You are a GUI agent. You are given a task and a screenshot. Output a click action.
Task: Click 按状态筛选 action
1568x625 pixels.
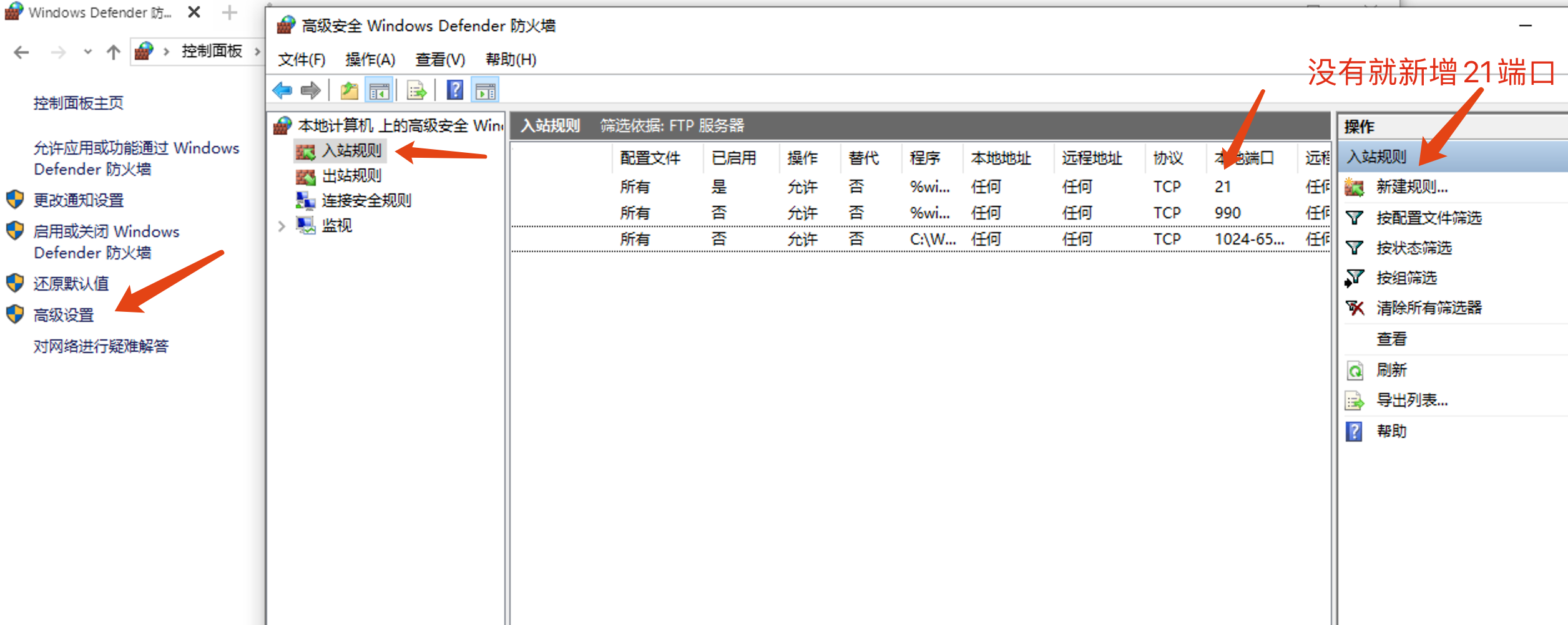click(x=1414, y=248)
